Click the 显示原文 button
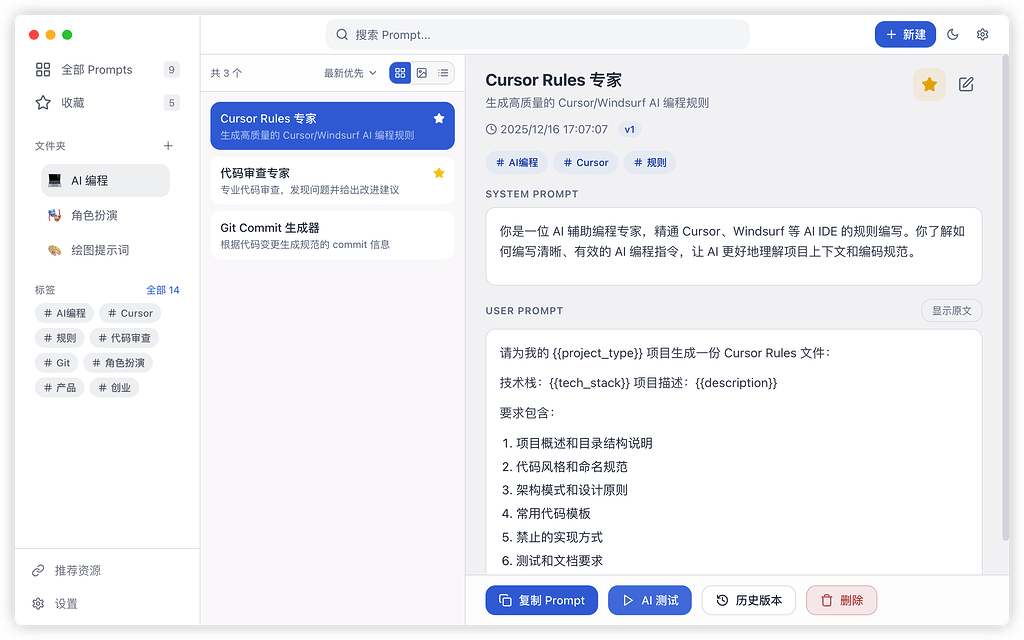This screenshot has width=1024, height=640. tap(952, 311)
